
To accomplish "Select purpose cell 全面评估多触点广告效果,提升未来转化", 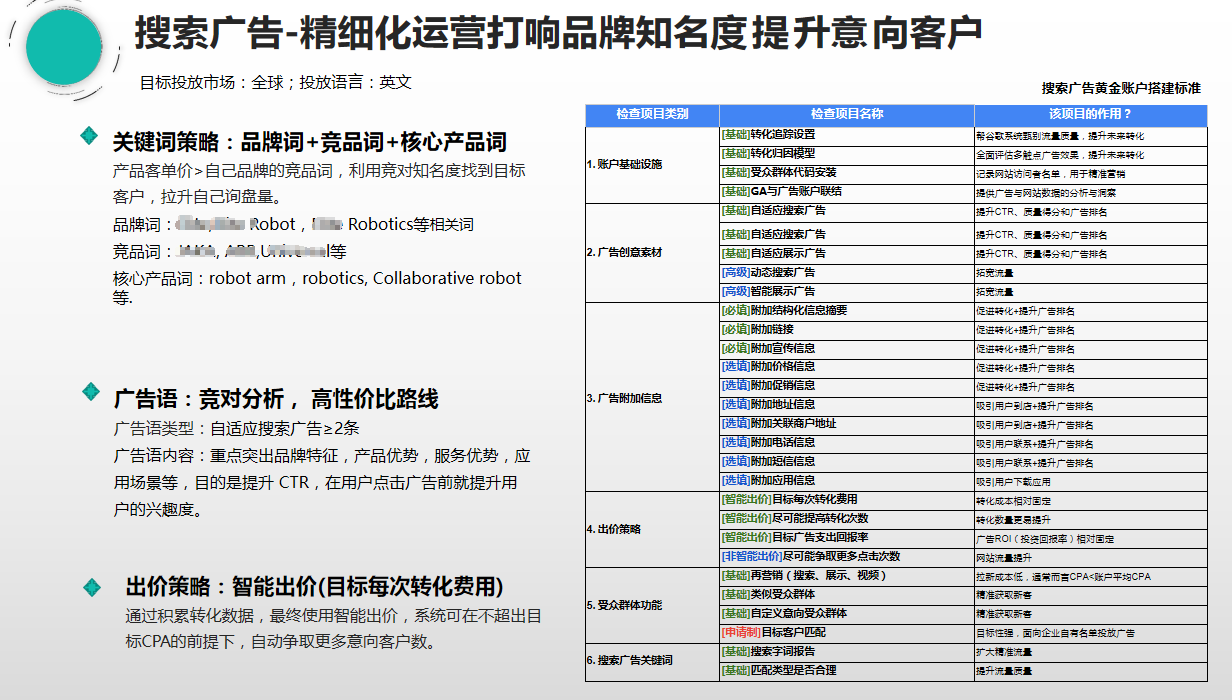I will click(1091, 154).
